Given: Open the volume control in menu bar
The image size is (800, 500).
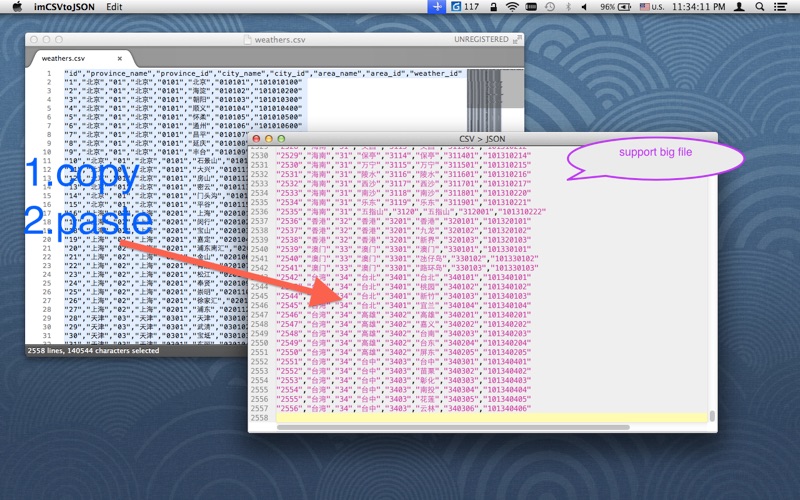Looking at the screenshot, I should tap(584, 7).
